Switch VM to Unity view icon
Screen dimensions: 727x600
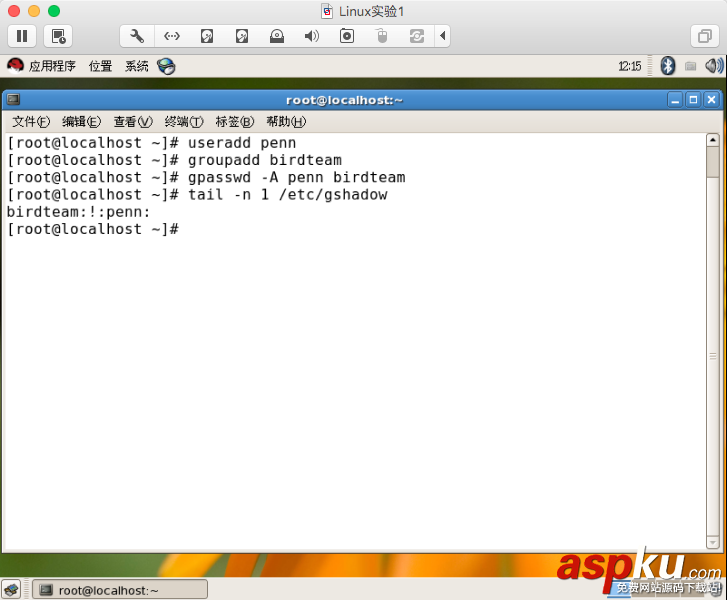[x=705, y=36]
